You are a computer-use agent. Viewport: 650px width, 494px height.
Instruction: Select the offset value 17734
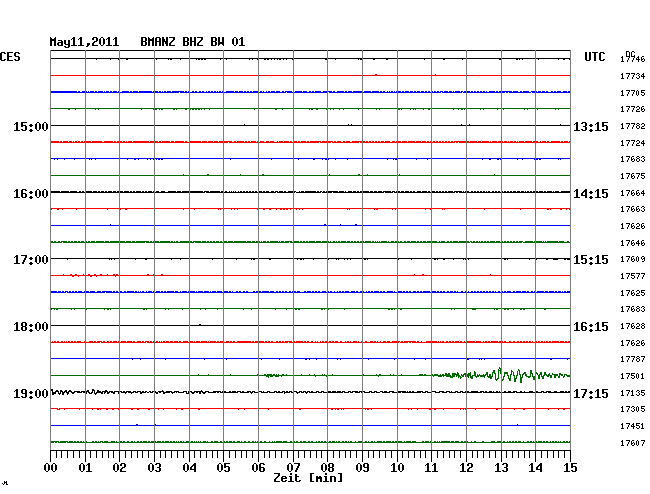(633, 76)
